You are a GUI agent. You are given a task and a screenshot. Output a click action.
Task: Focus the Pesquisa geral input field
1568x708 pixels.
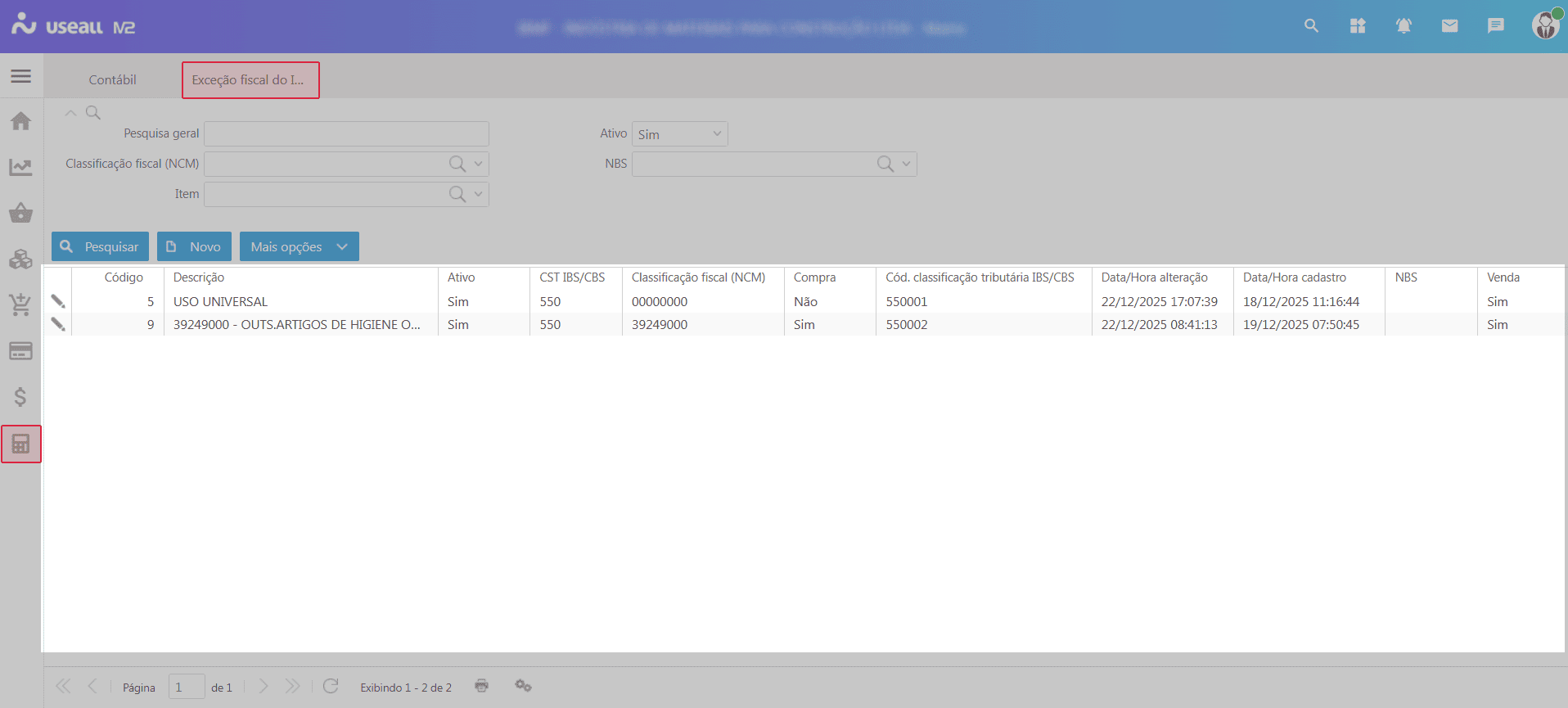(x=346, y=133)
